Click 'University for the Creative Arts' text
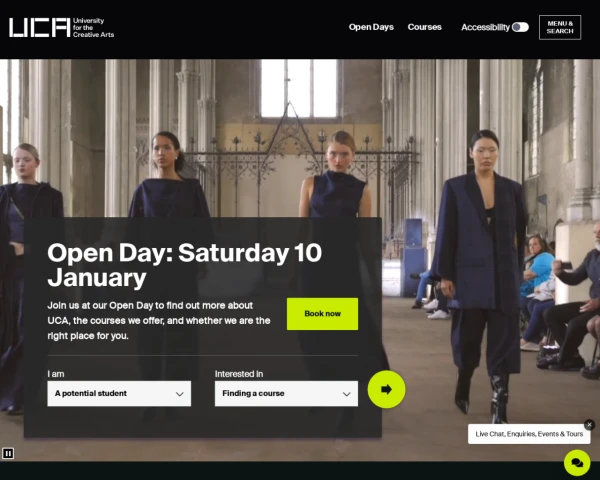The width and height of the screenshot is (600, 480). (93, 28)
